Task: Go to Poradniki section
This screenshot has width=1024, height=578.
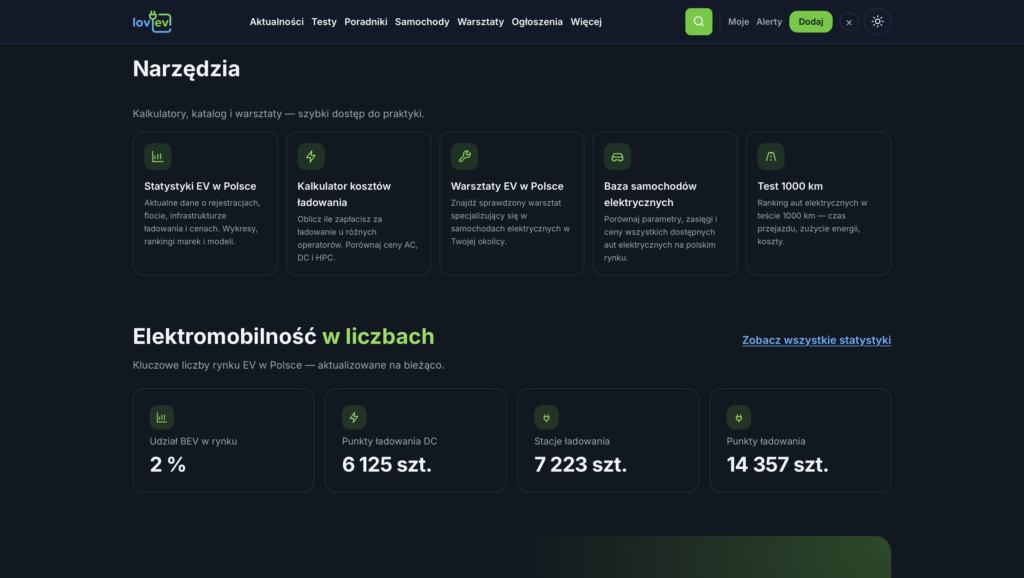Action: coord(366,22)
